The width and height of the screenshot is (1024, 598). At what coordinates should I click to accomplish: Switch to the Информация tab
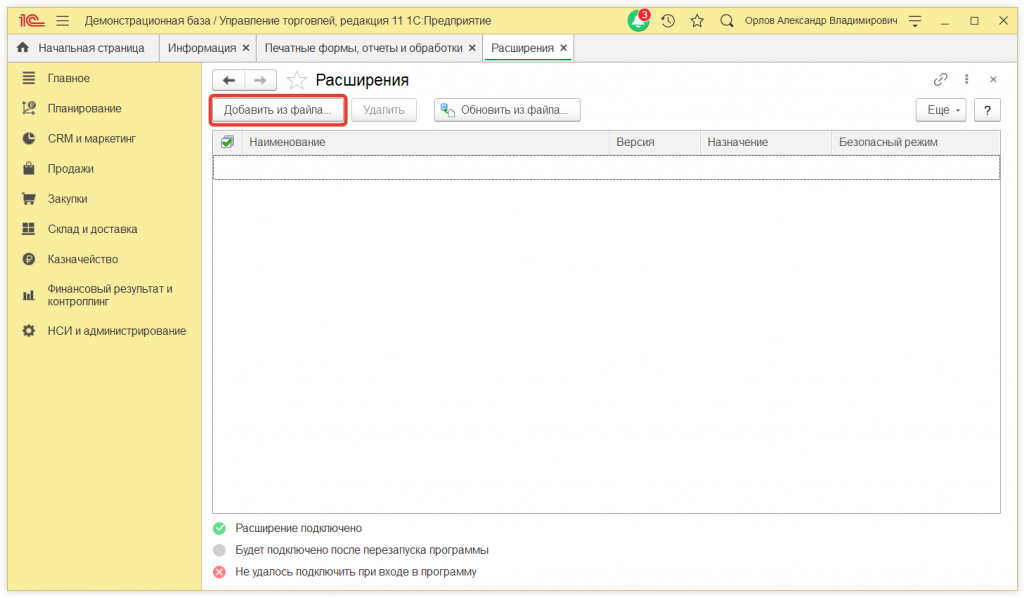click(201, 48)
